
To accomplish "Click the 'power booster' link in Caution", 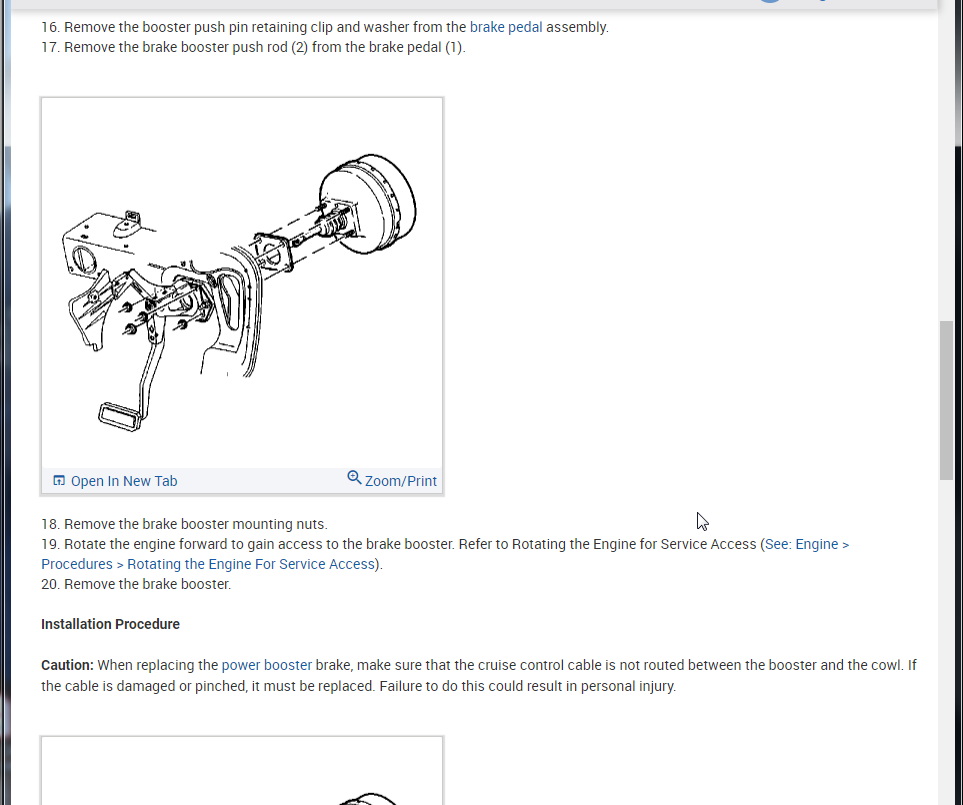I will tap(267, 665).
